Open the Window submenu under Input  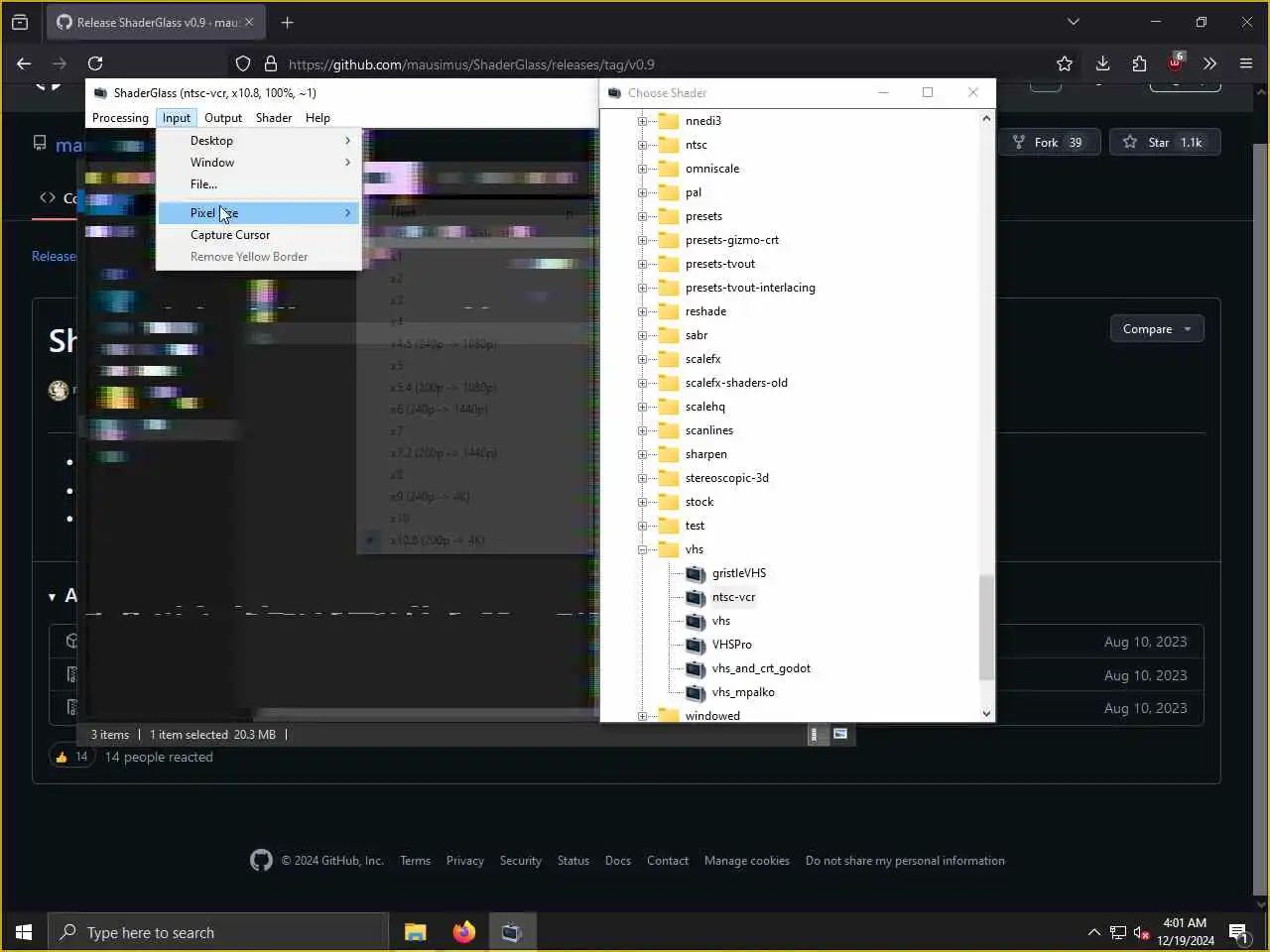tap(259, 163)
